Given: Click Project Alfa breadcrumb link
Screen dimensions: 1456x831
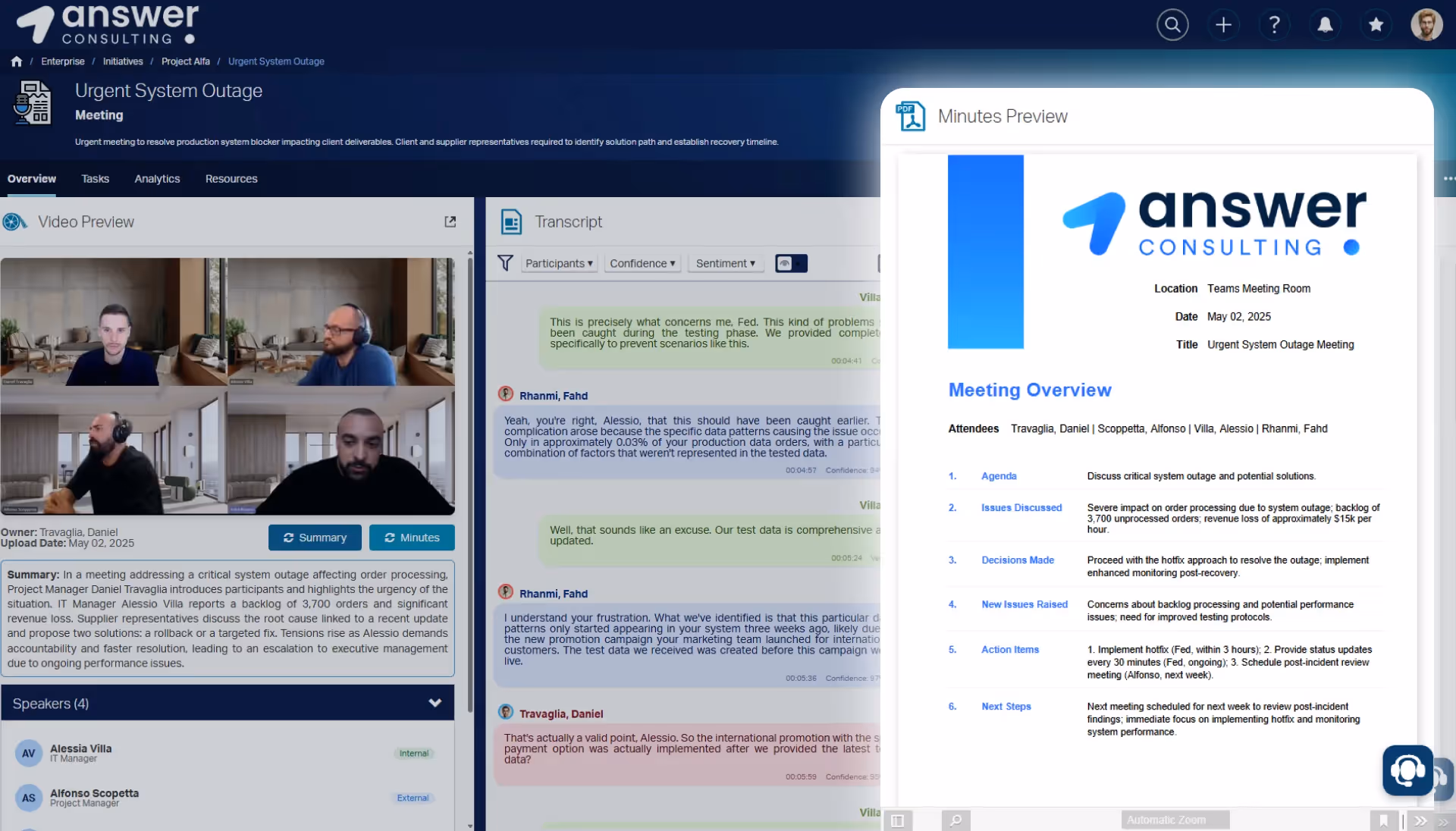Looking at the screenshot, I should point(185,61).
